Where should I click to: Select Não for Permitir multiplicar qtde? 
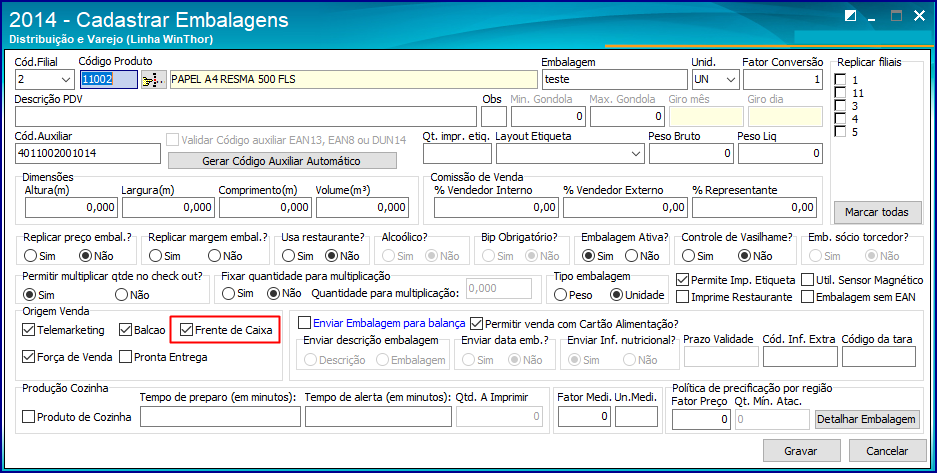click(122, 294)
